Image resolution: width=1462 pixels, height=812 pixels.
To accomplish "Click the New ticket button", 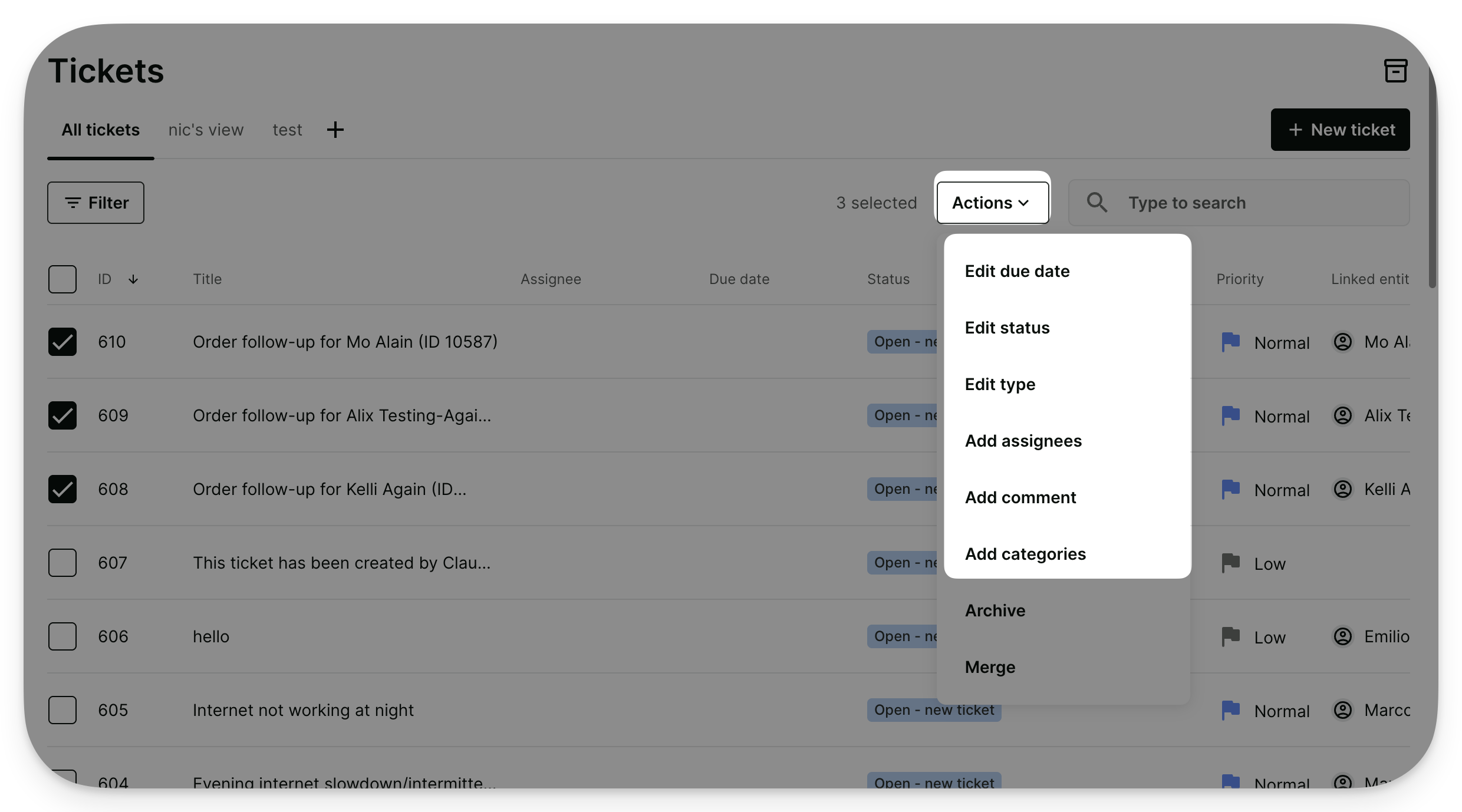I will coord(1340,130).
